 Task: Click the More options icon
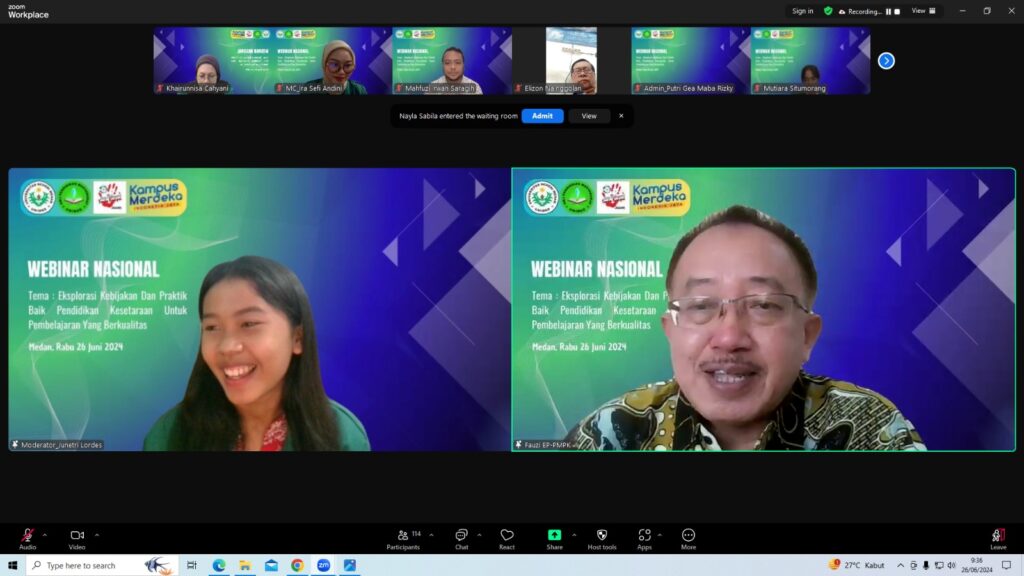(688, 536)
